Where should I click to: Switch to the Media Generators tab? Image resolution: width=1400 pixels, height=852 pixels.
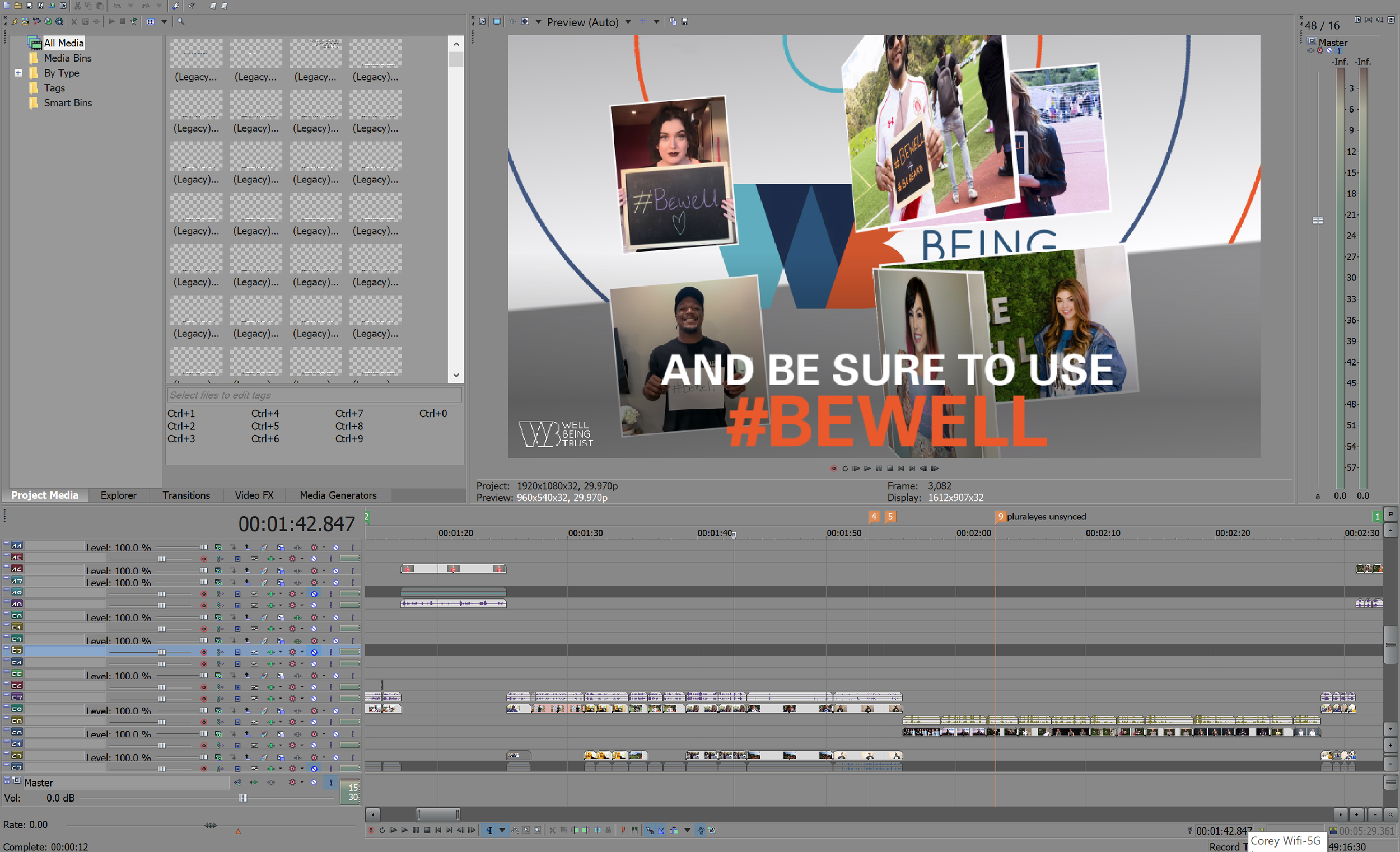338,495
